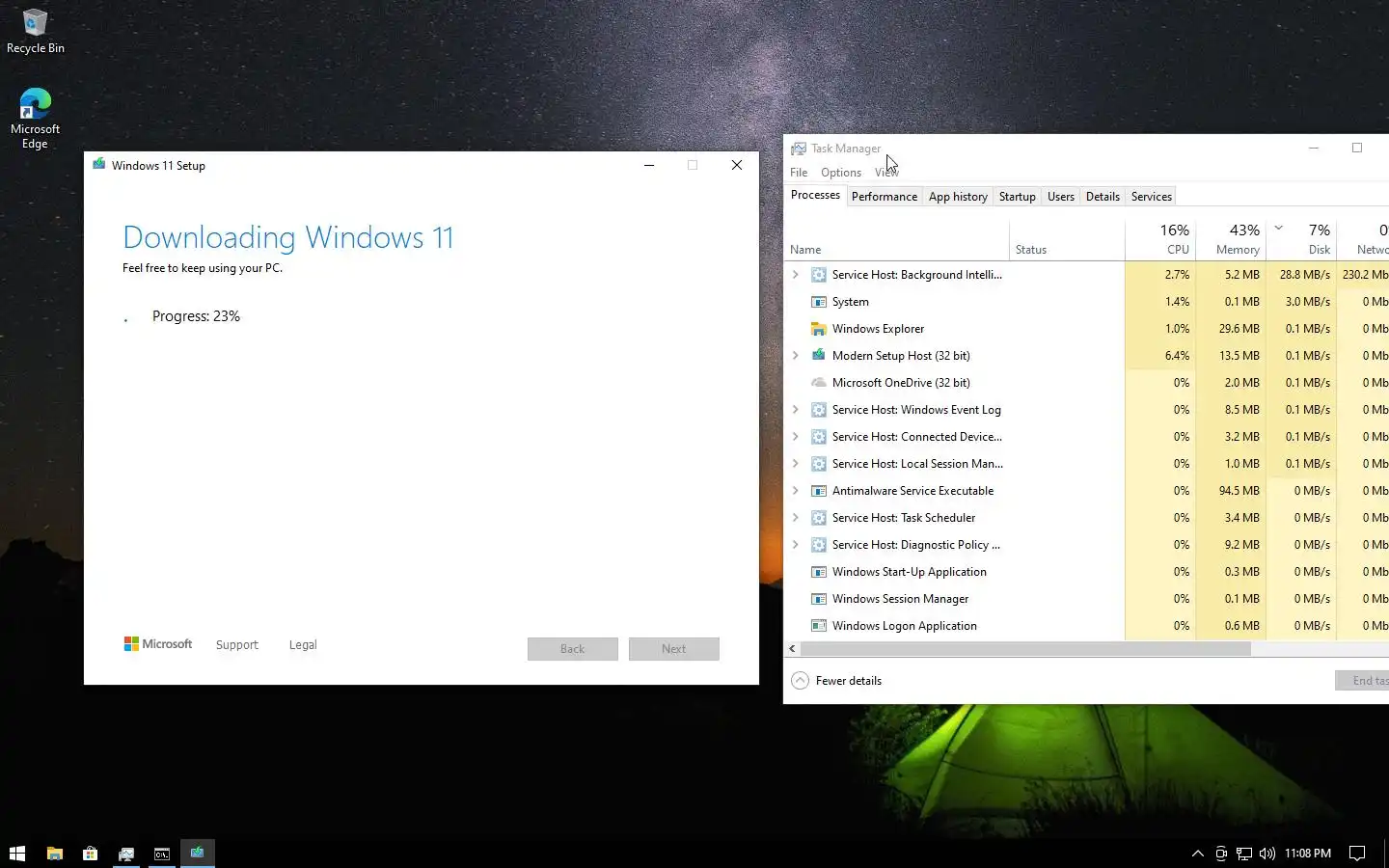Viewport: 1389px width, 868px height.
Task: Expand Service Host: Windows Event Log row
Action: [795, 410]
